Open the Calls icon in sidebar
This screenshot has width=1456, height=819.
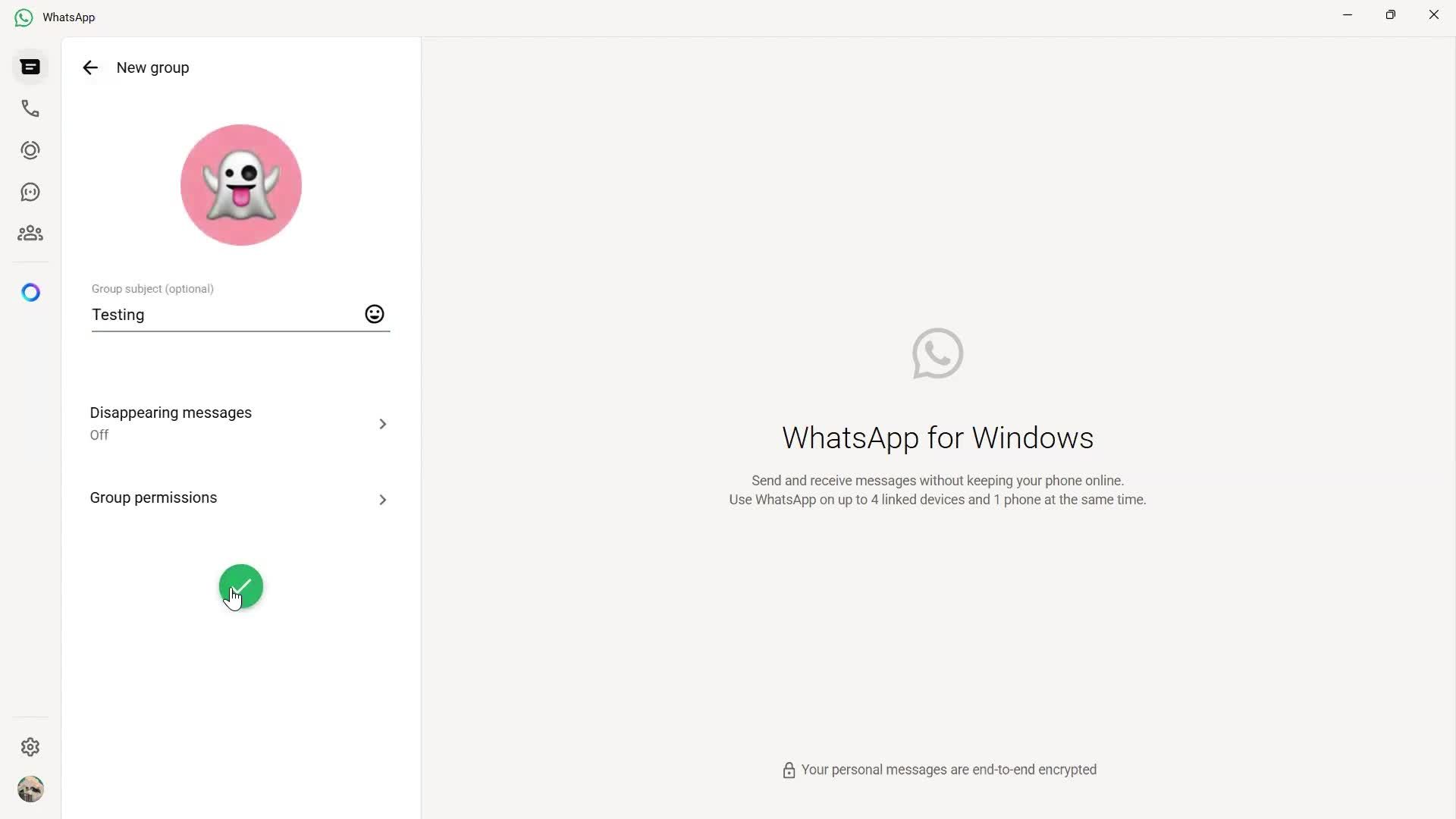30,108
